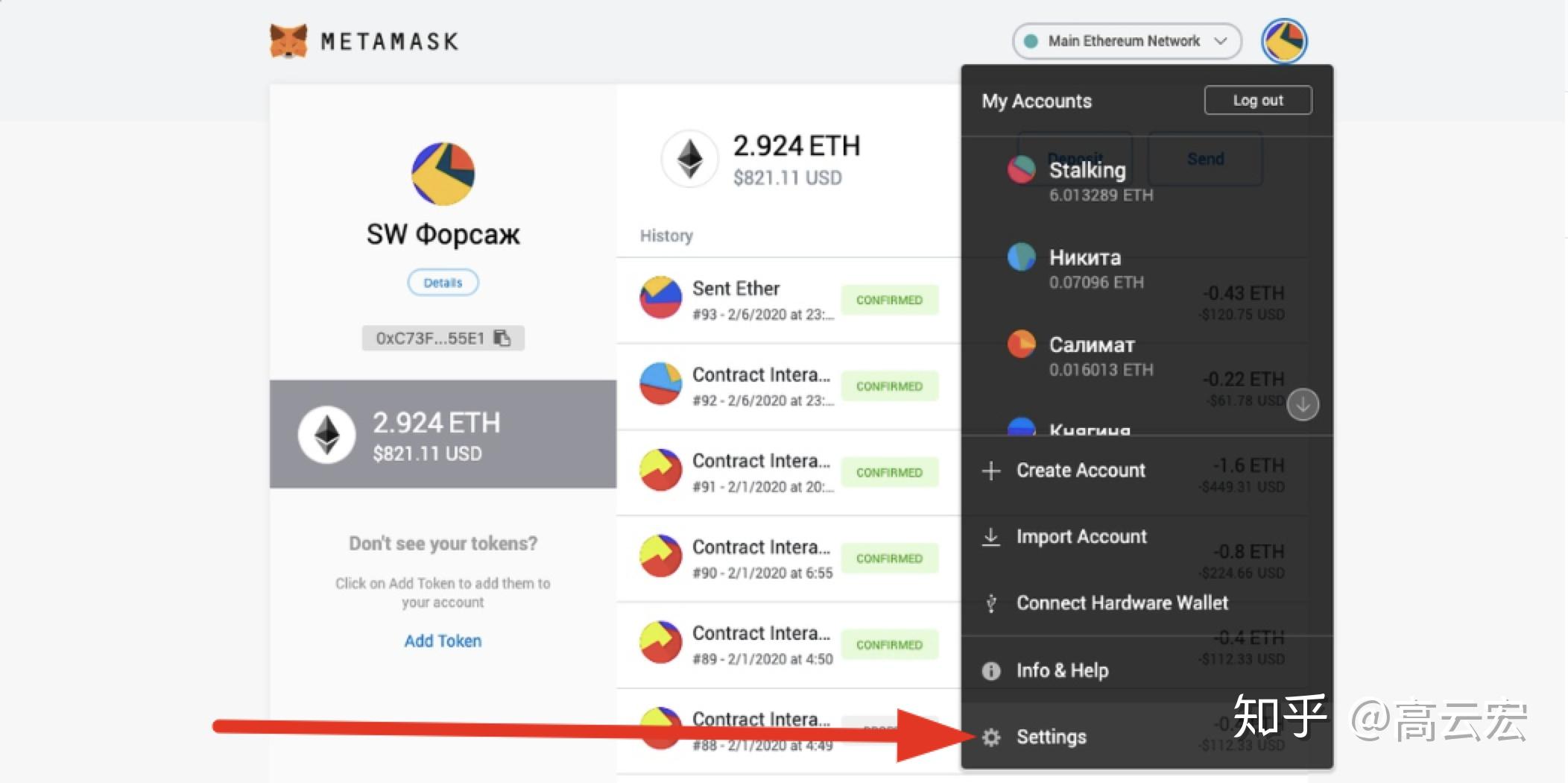Click the My Accounts heading

point(1037,101)
